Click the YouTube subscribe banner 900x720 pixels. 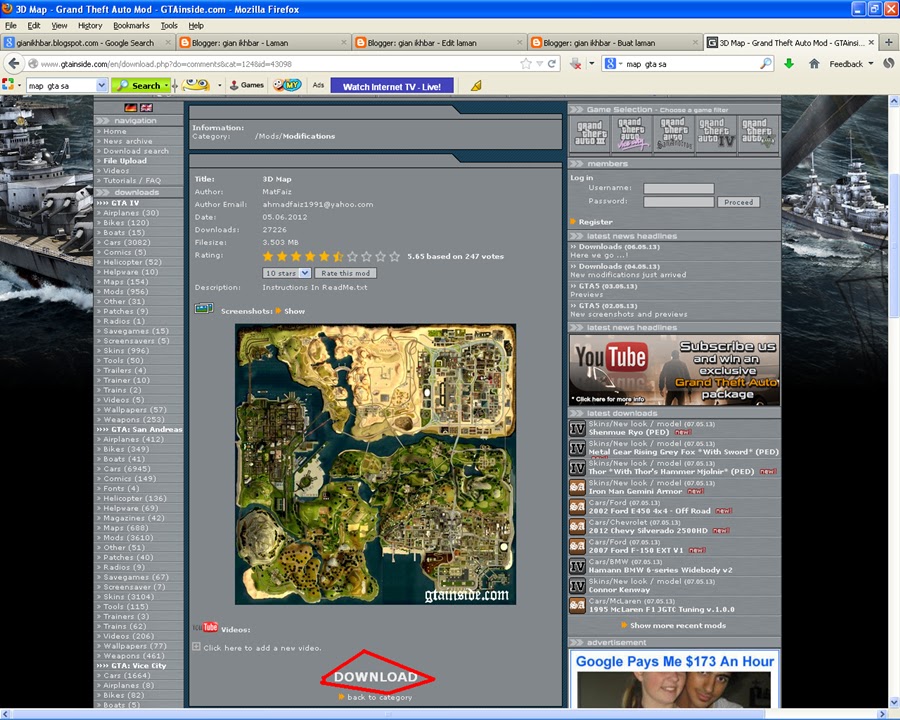pyautogui.click(x=674, y=370)
